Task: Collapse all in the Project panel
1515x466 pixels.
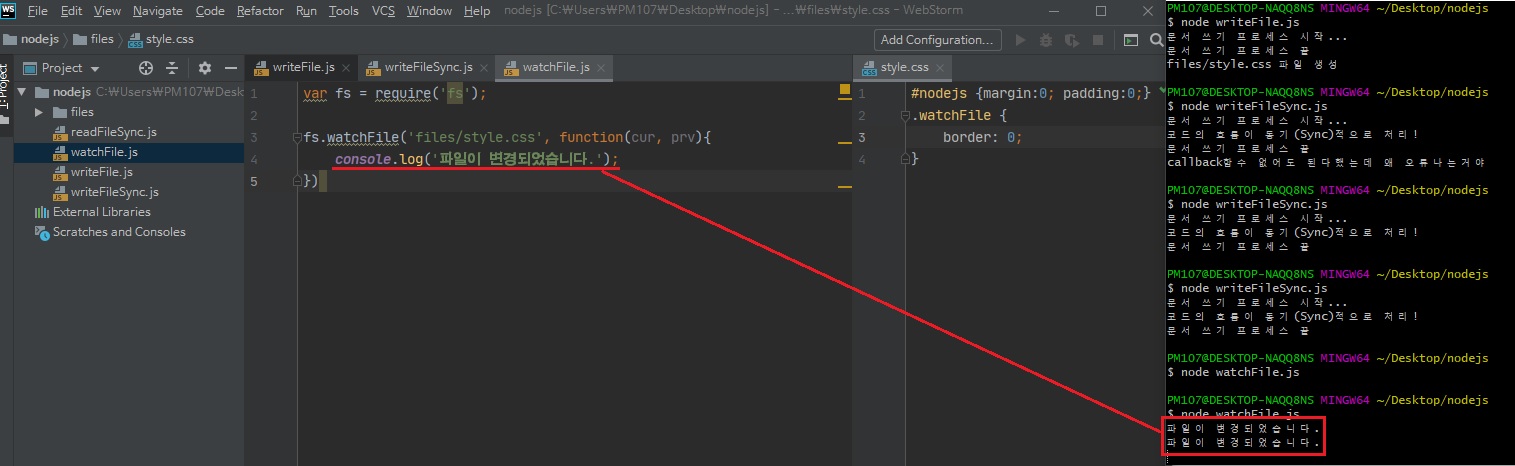Action: (172, 68)
